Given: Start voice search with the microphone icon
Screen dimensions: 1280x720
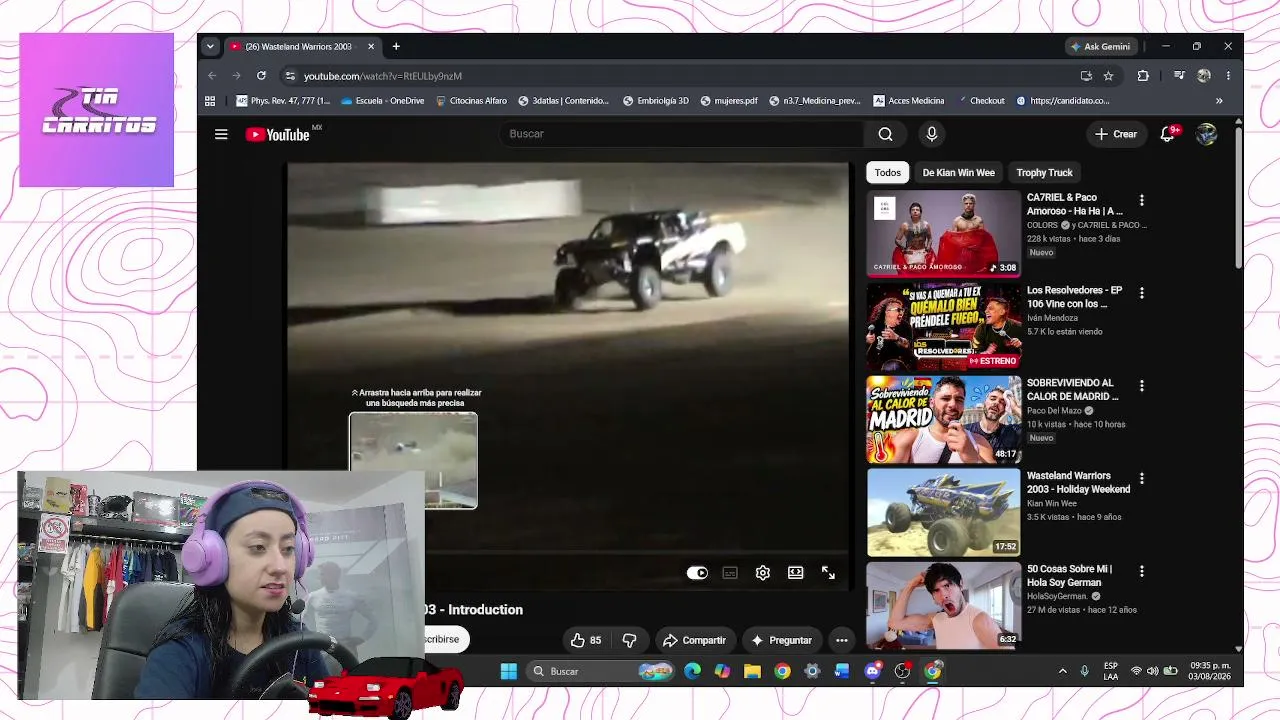Looking at the screenshot, I should point(932,134).
